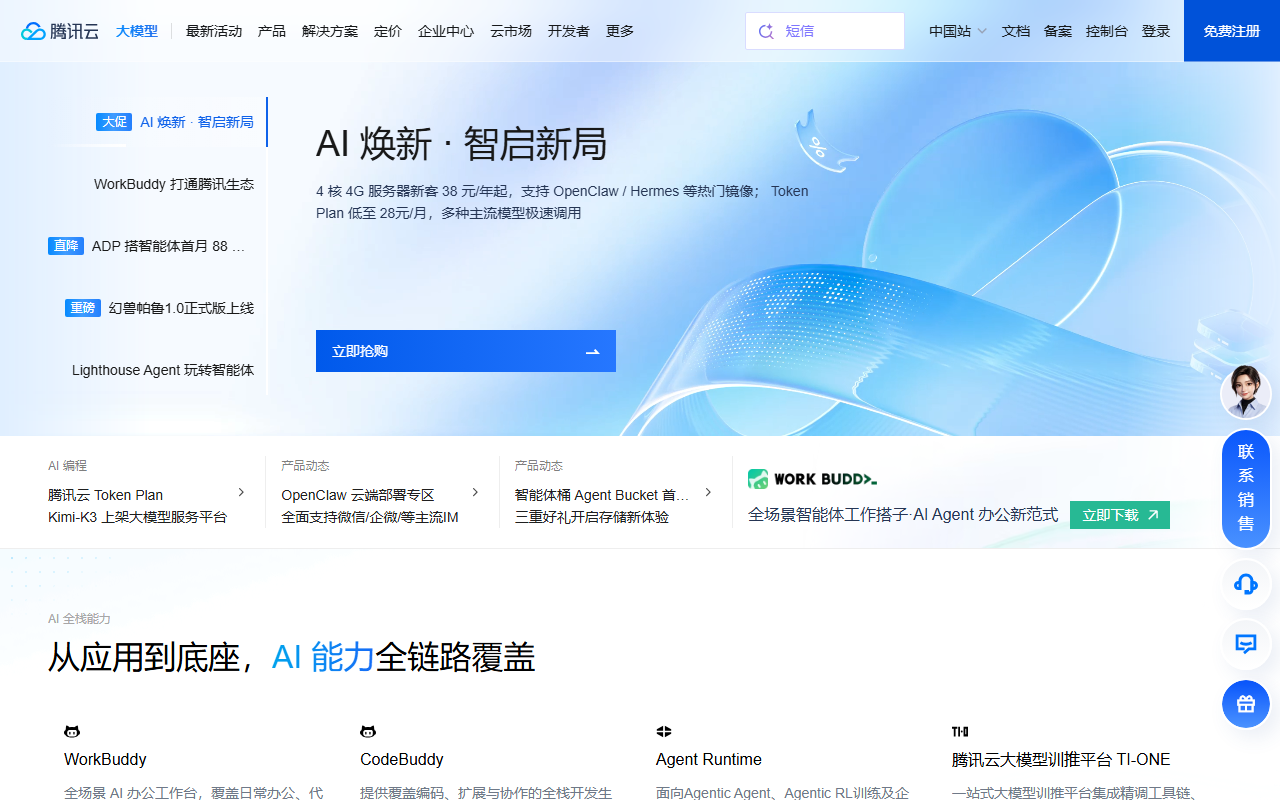The image size is (1280, 800).
Task: Open the feedback chat icon
Action: pos(1246,644)
